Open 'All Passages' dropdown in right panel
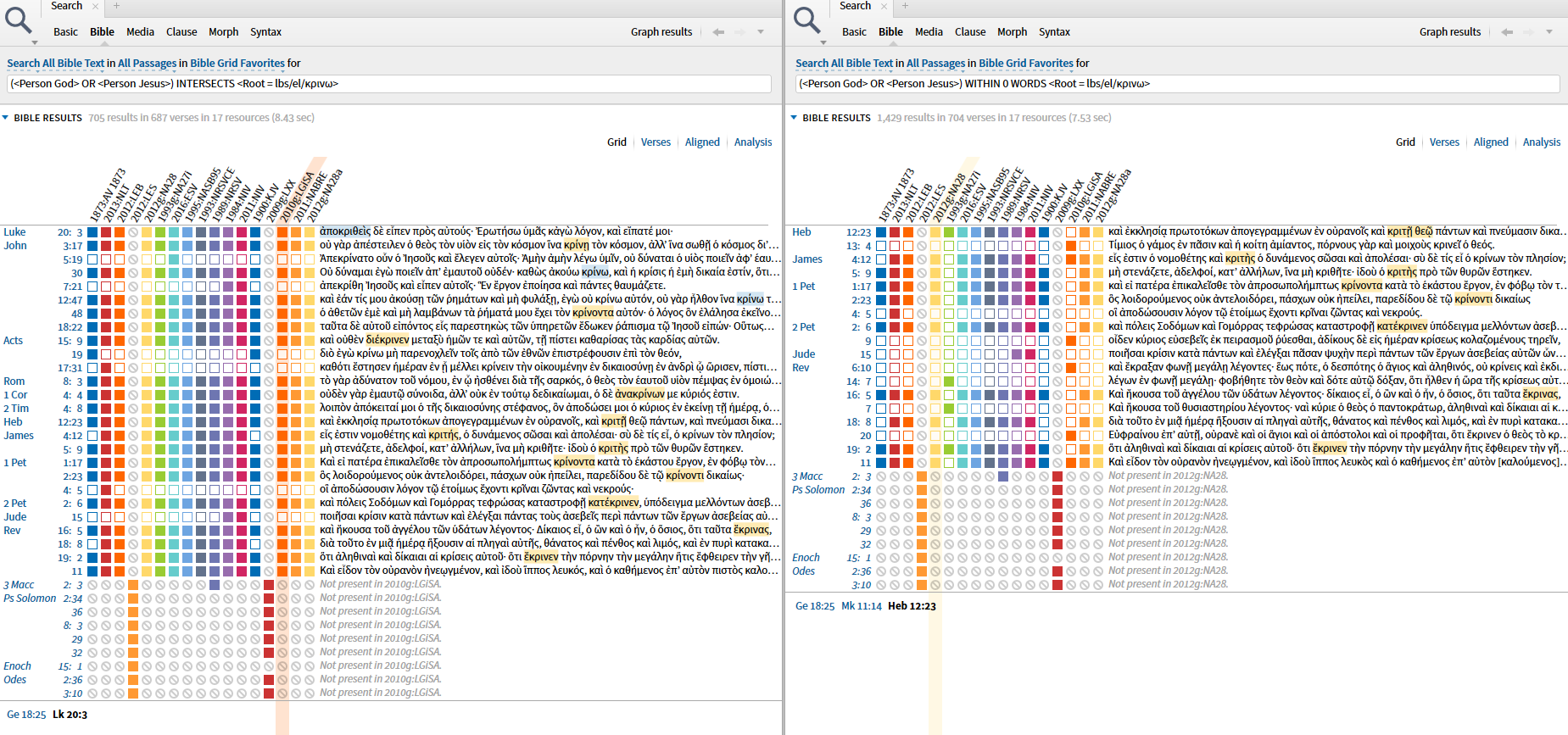Image resolution: width=1568 pixels, height=735 pixels. [936, 64]
